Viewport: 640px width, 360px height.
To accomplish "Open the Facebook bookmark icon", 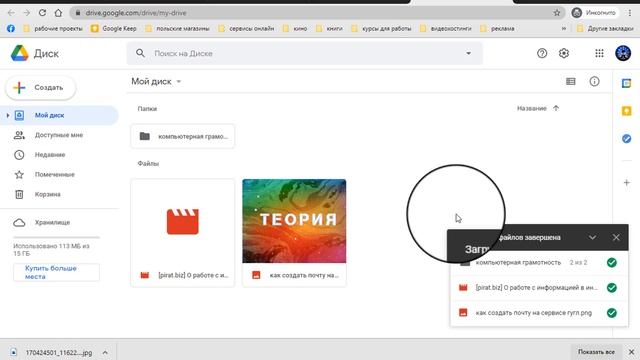I will 11,29.
